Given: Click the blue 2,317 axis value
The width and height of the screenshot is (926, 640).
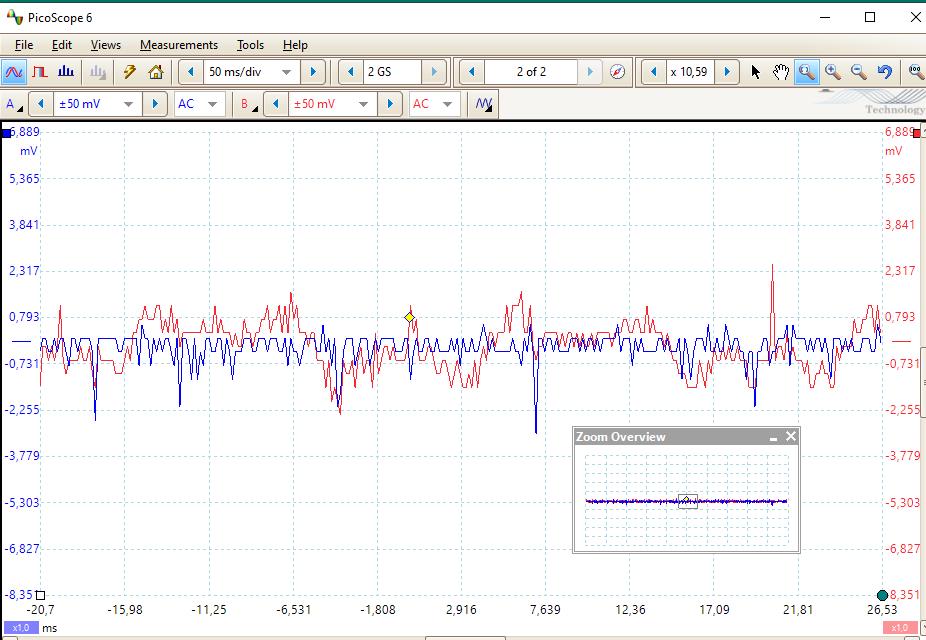Looking at the screenshot, I should (24, 270).
